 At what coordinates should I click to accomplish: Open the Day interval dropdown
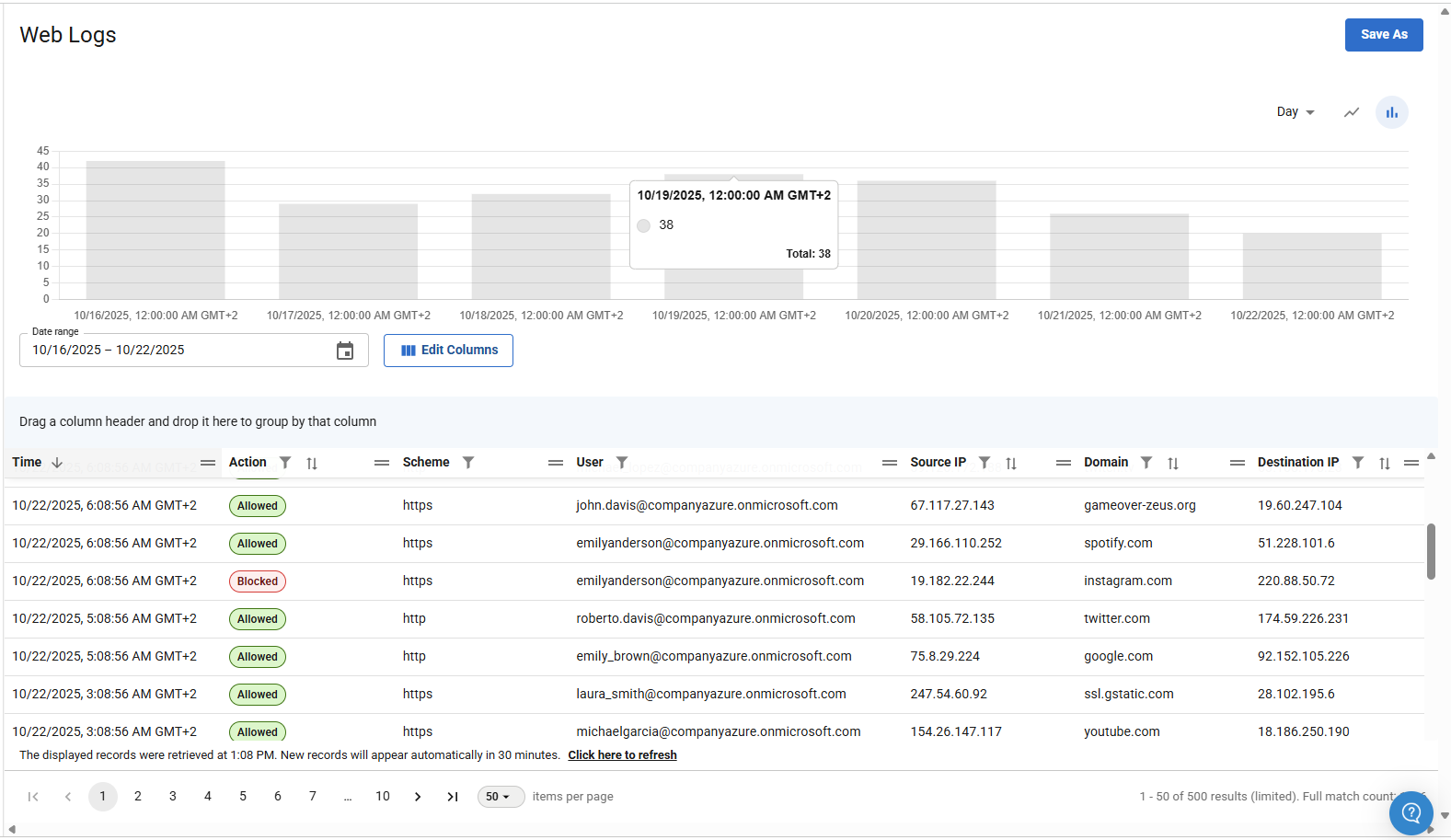point(1296,112)
